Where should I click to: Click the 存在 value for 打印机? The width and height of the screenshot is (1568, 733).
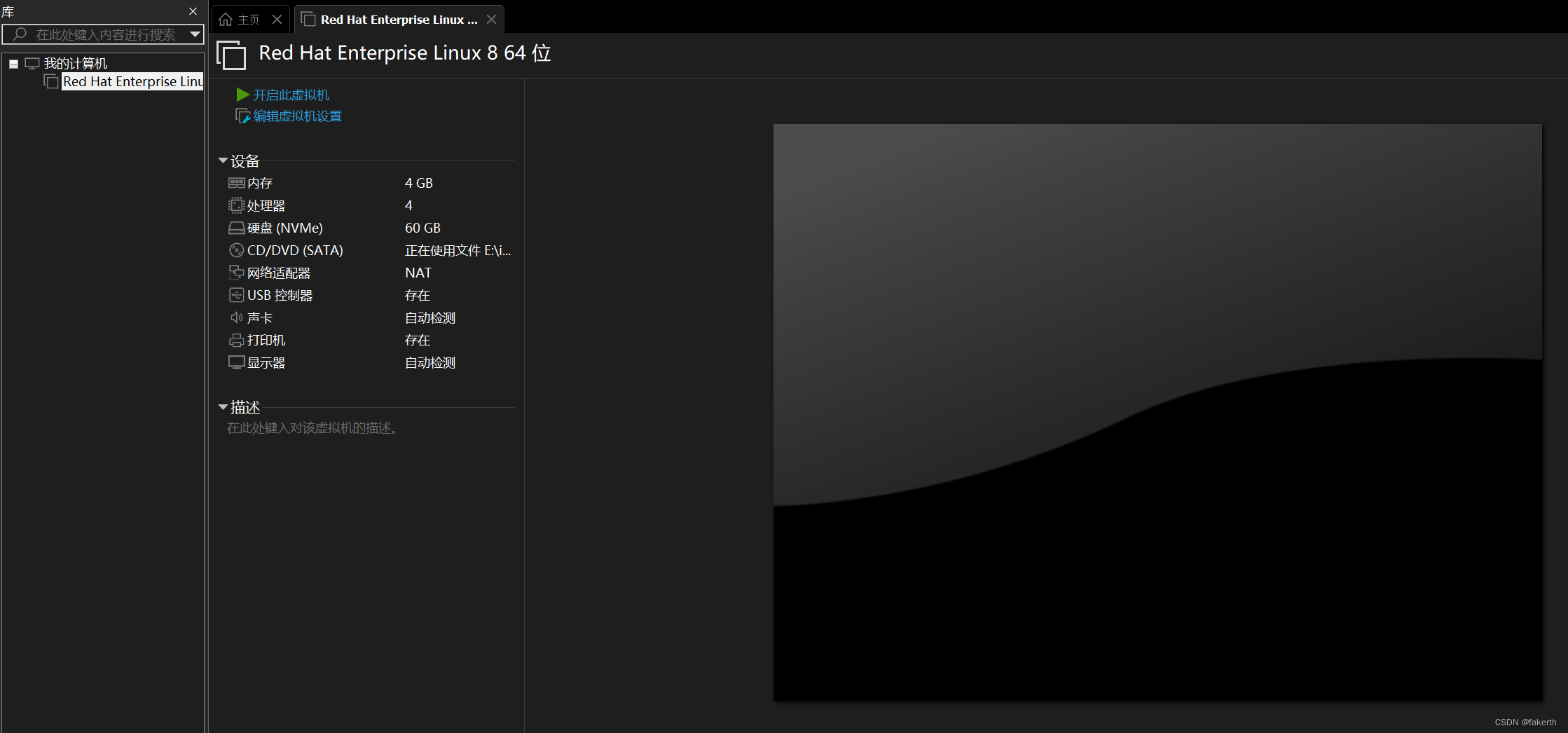pyautogui.click(x=418, y=340)
